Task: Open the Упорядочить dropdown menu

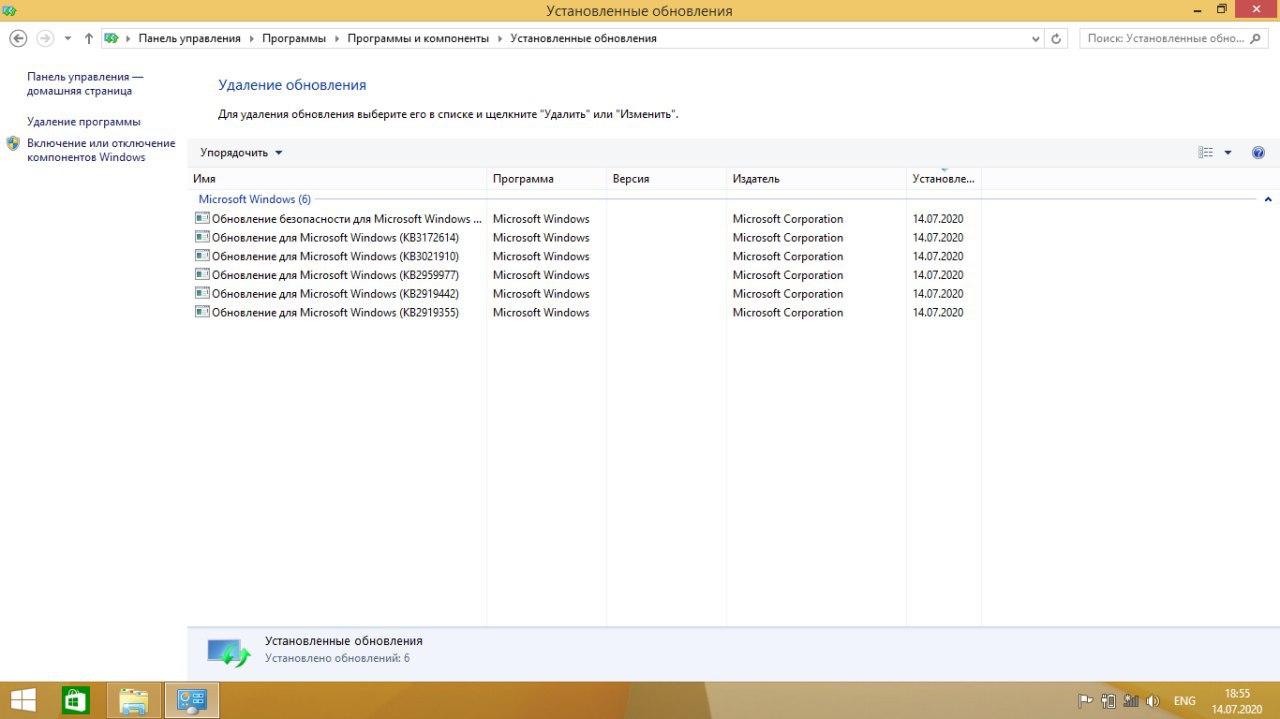Action: (x=241, y=152)
